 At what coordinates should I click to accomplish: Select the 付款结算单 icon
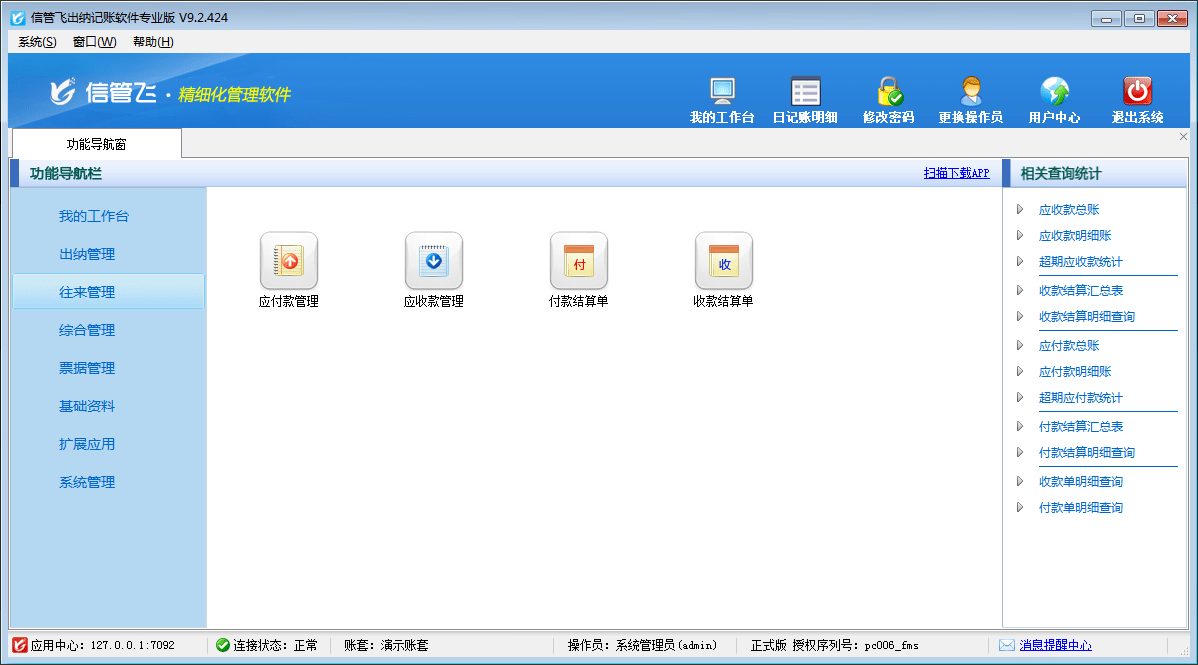578,262
